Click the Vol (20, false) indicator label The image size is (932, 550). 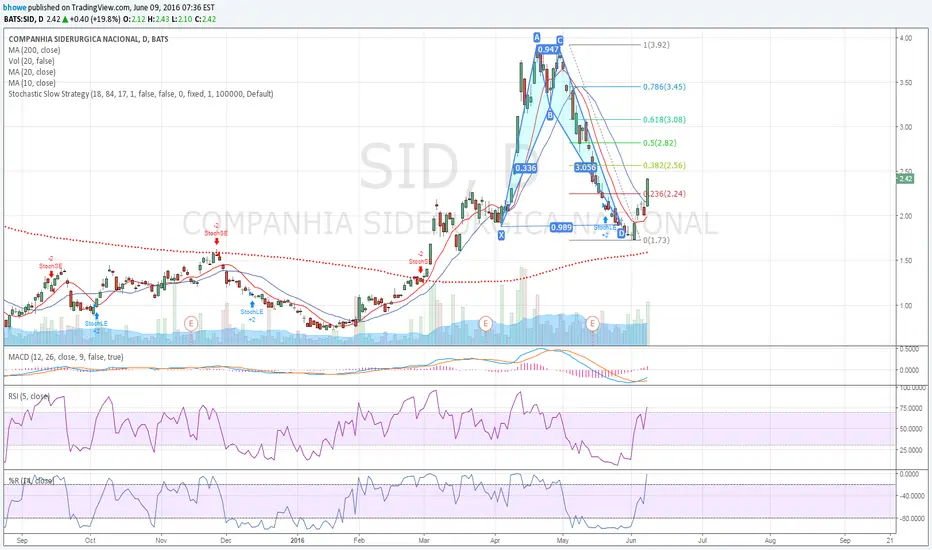(x=31, y=61)
